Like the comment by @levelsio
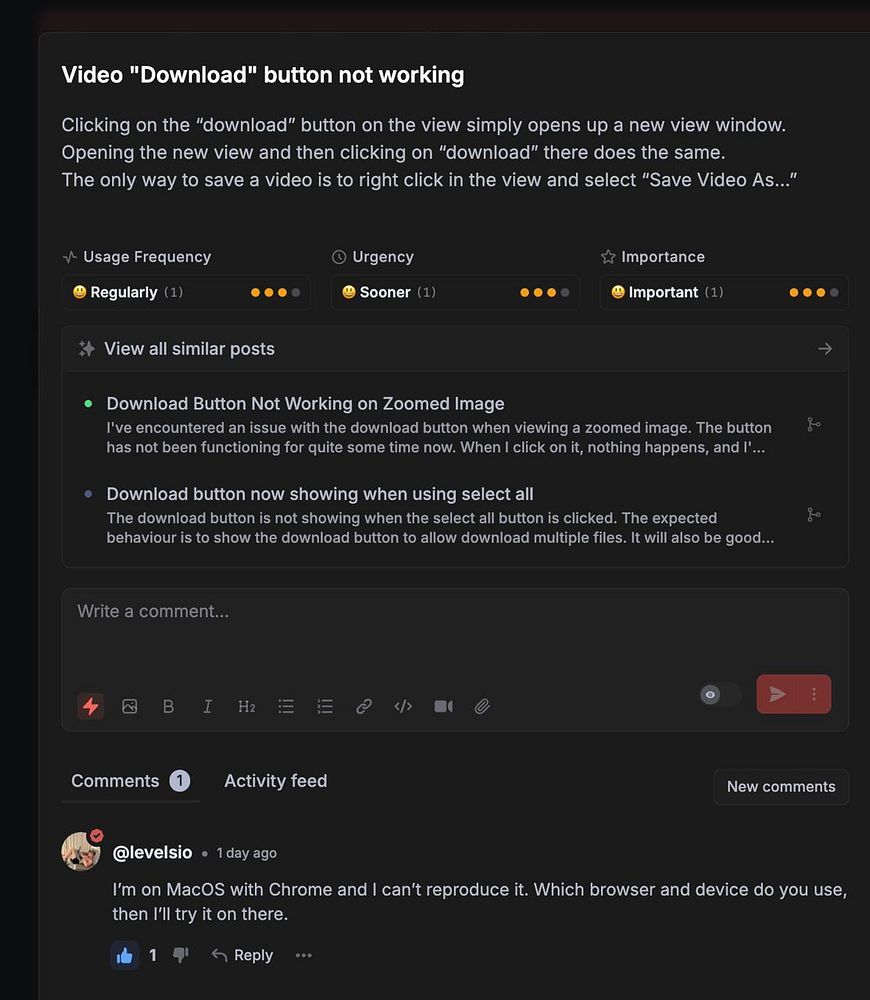Image resolution: width=870 pixels, height=1000 pixels. tap(125, 955)
